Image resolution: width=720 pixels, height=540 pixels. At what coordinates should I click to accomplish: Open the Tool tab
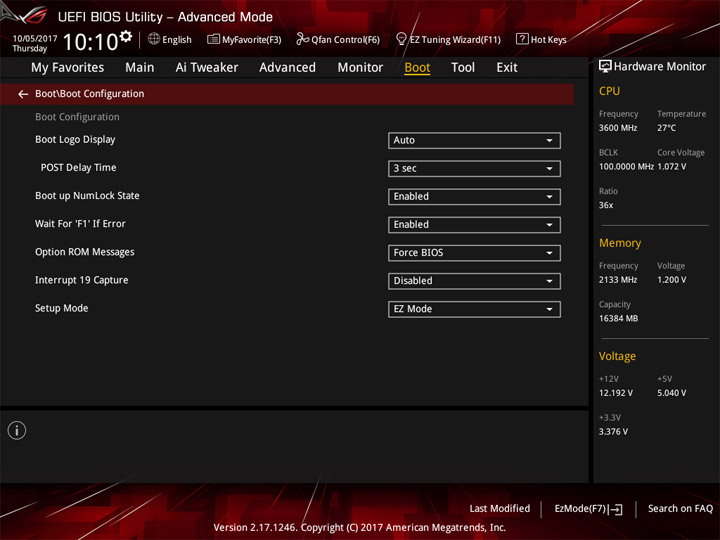463,68
